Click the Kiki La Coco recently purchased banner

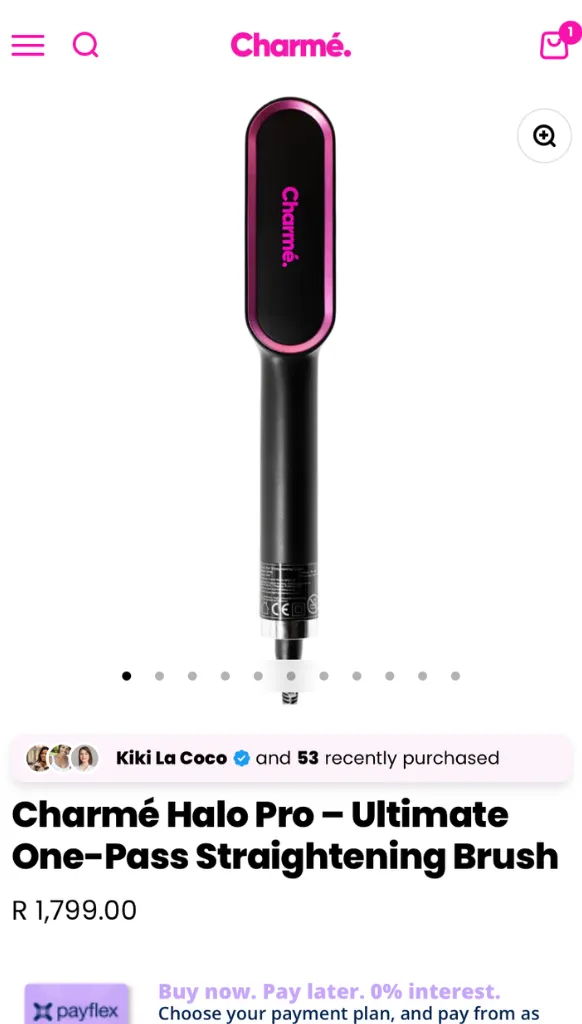coord(291,758)
